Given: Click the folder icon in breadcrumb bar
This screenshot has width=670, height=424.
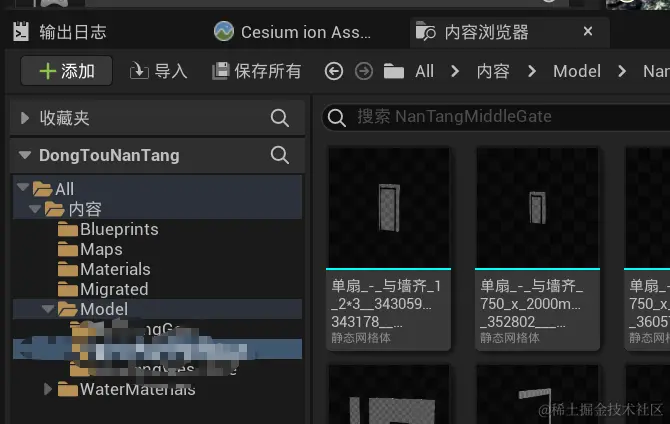Looking at the screenshot, I should click(x=394, y=71).
